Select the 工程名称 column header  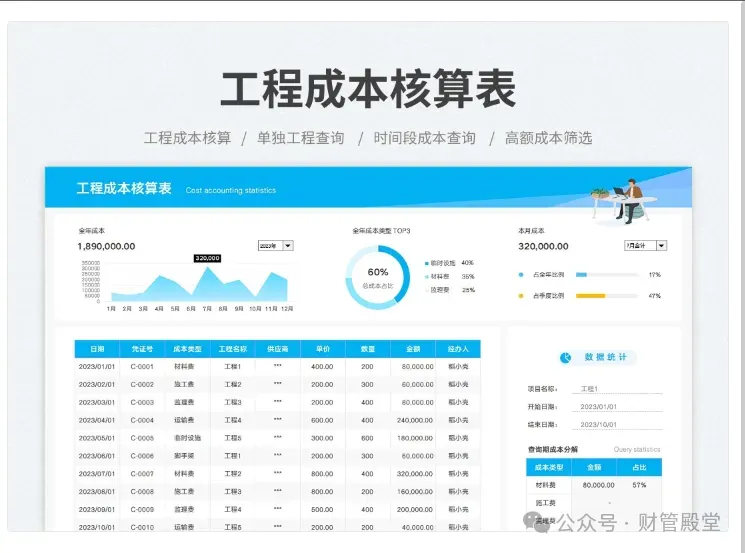tap(233, 349)
